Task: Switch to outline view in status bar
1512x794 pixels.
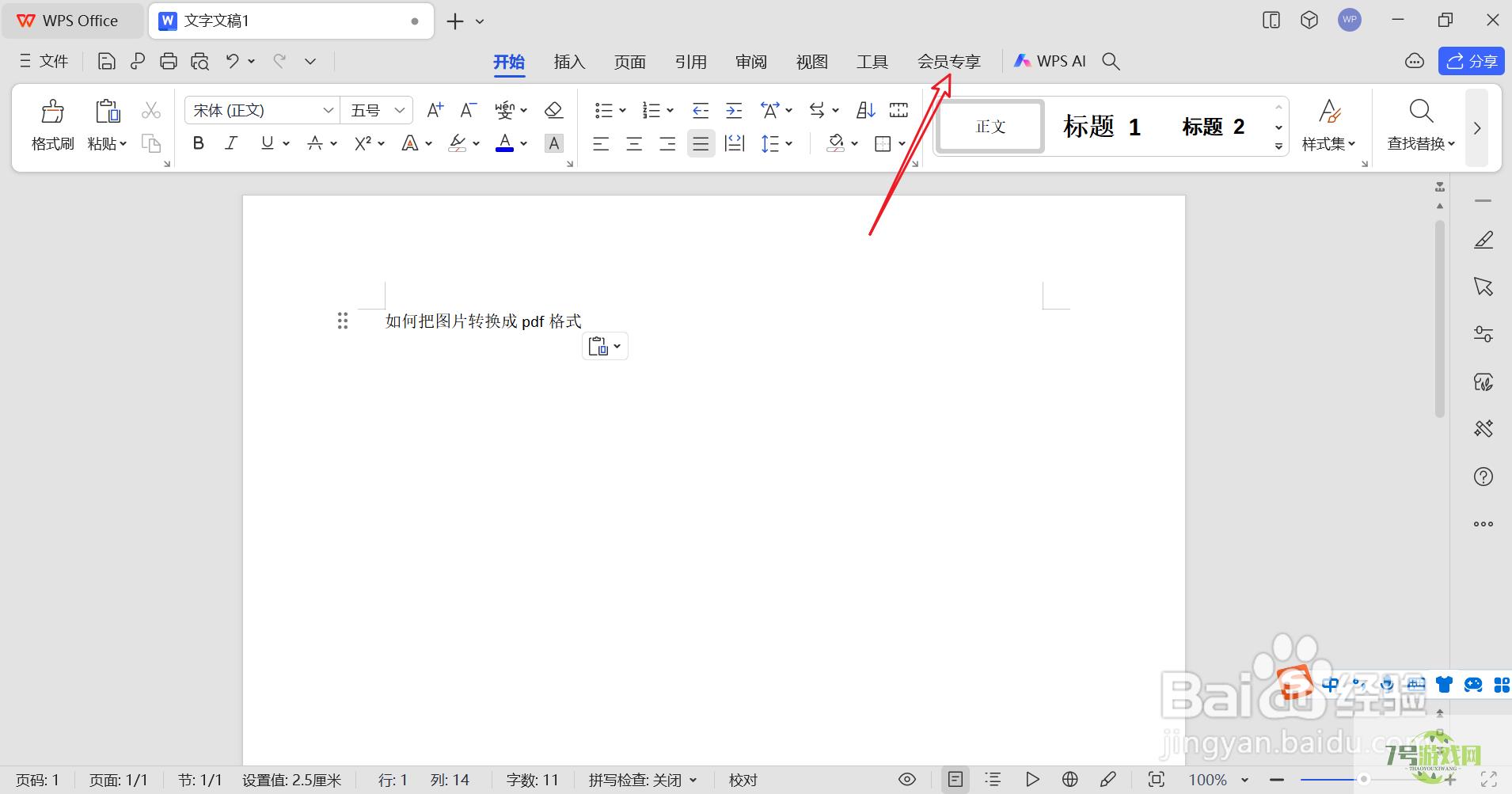Action: [993, 780]
